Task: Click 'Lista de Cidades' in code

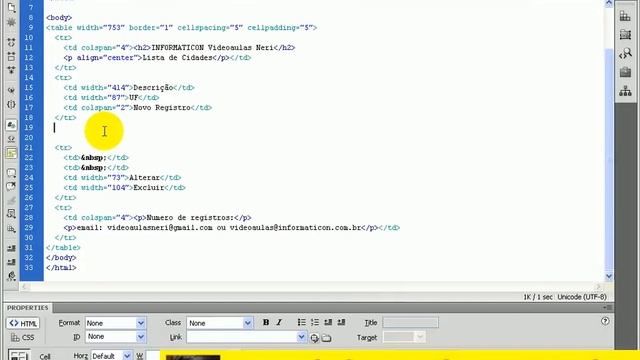Action: point(177,58)
